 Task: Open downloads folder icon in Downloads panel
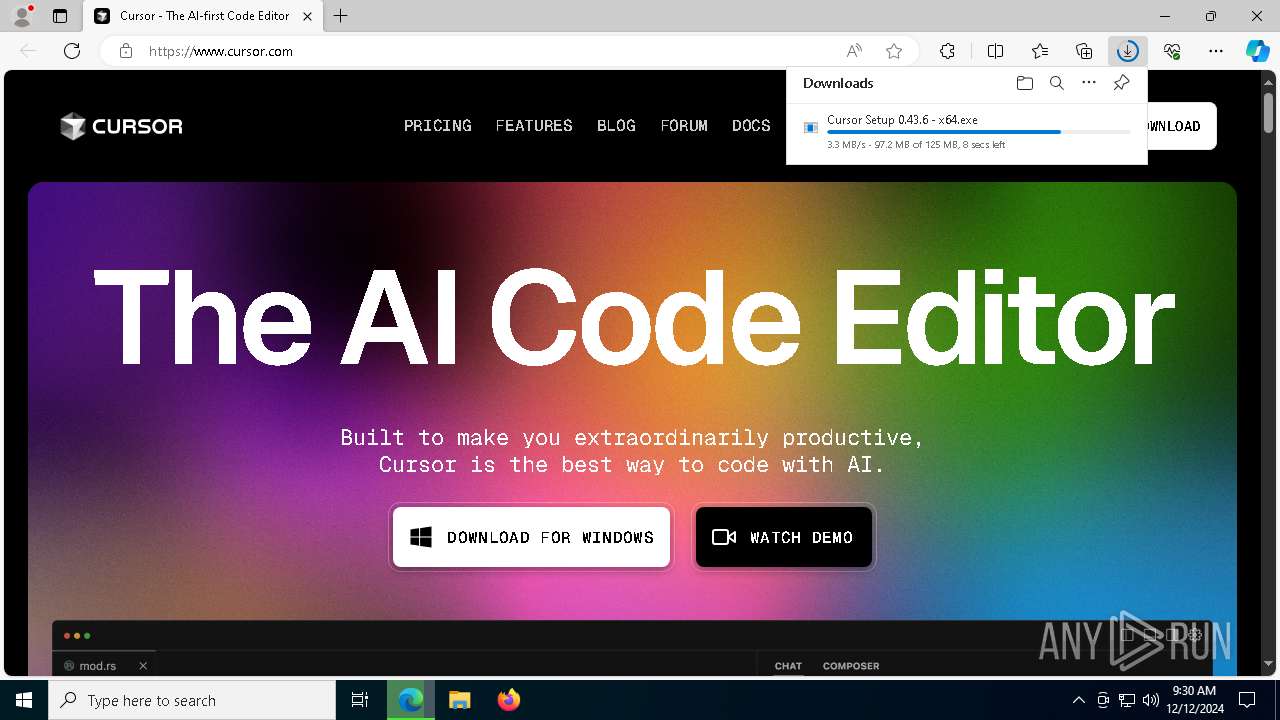pyautogui.click(x=1024, y=83)
